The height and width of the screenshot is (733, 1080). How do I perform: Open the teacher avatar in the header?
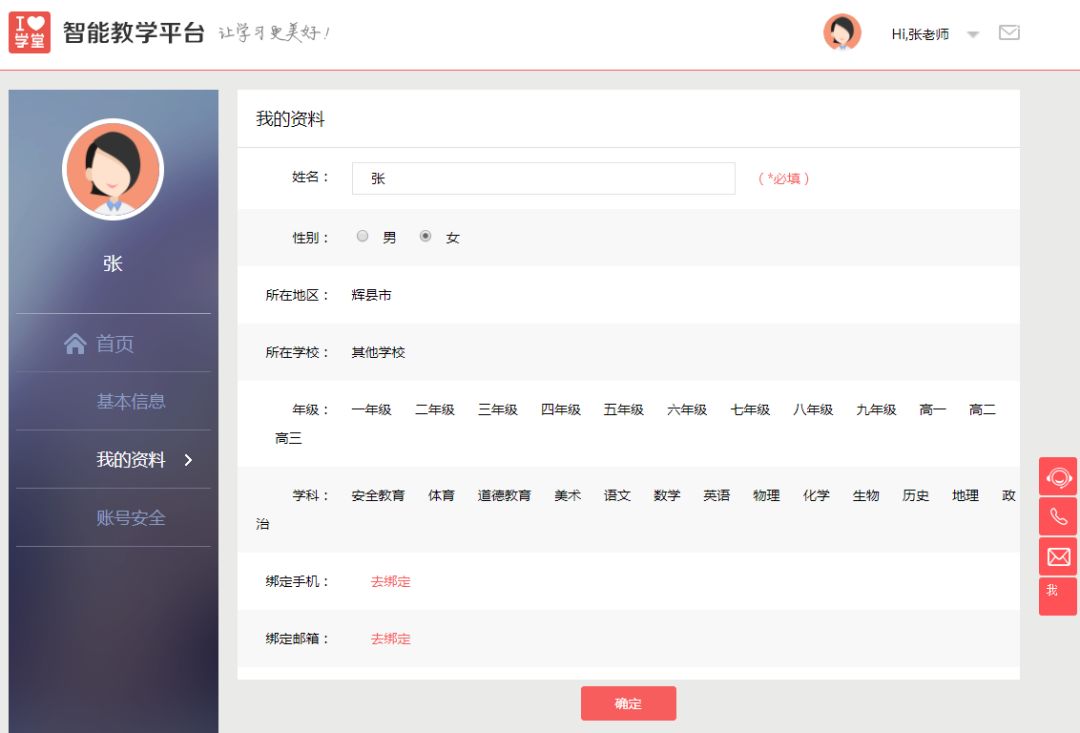click(841, 32)
